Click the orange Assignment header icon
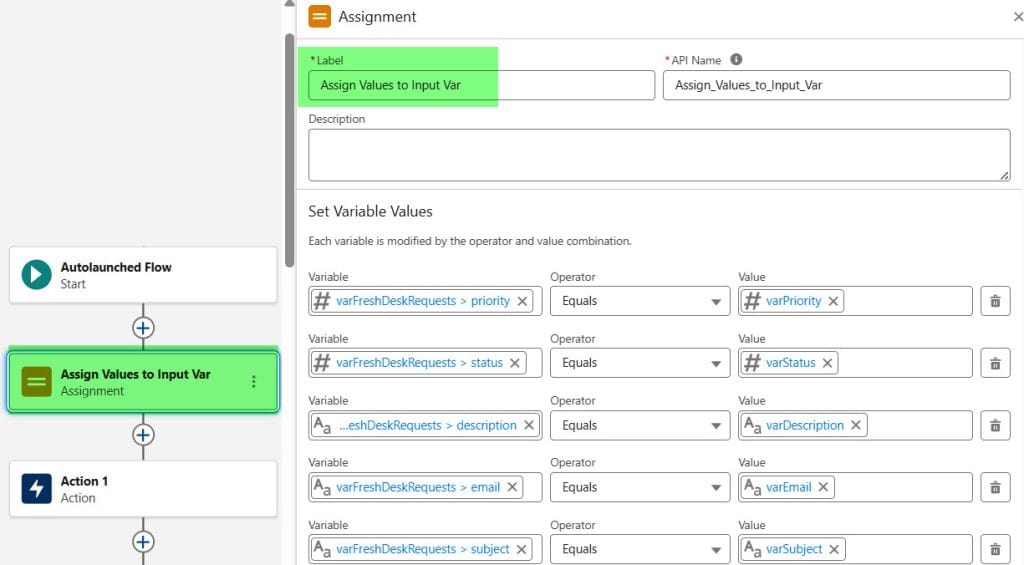The image size is (1024, 565). 319,16
